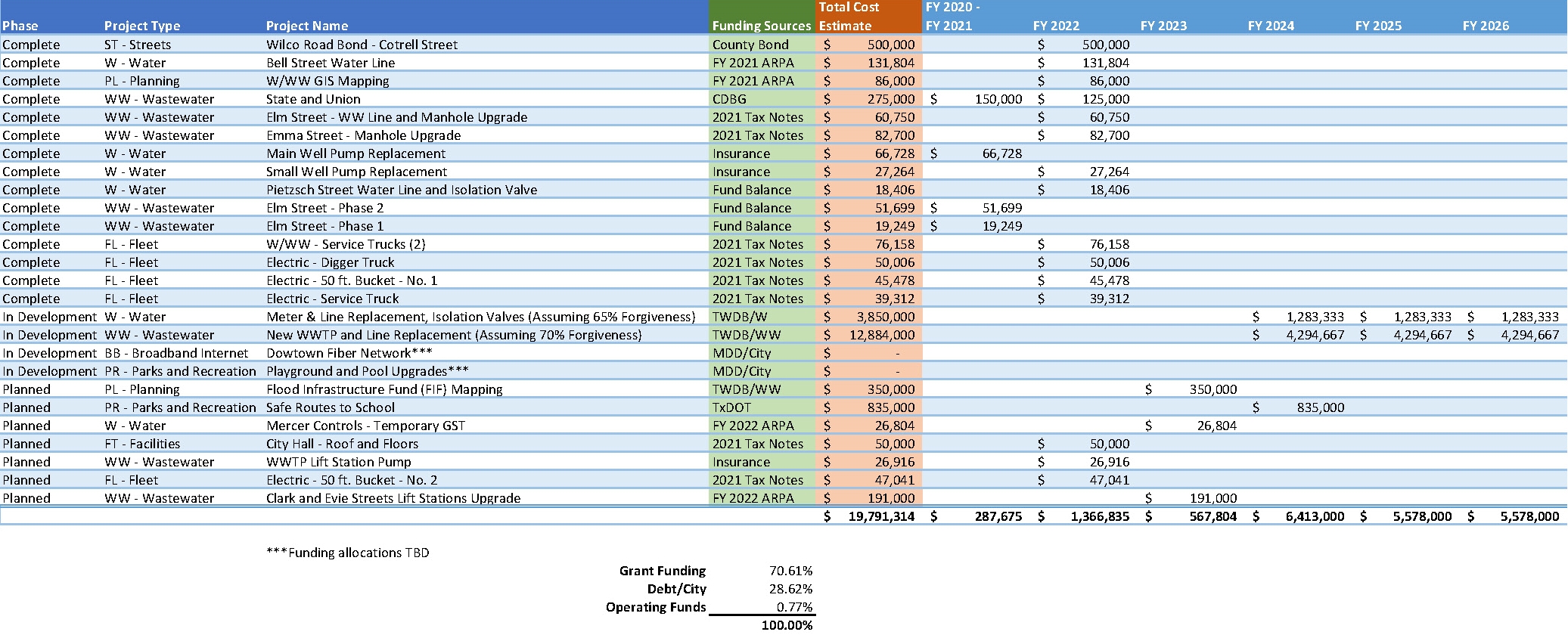This screenshot has height=638, width=1568.
Task: Click the Total Cost Estimate header
Action: click(849, 16)
